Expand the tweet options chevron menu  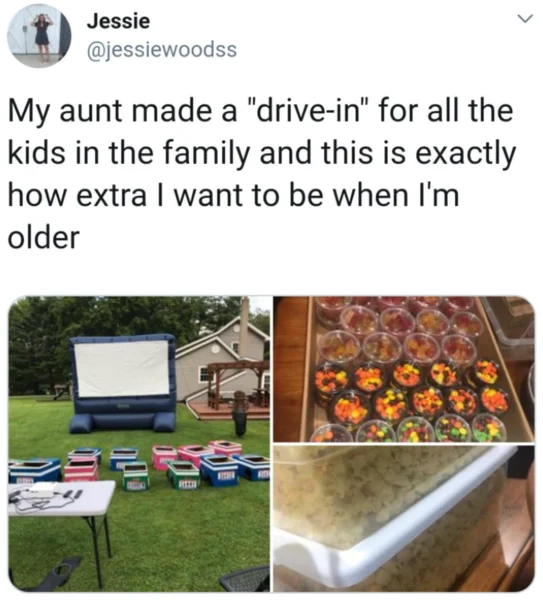525,18
